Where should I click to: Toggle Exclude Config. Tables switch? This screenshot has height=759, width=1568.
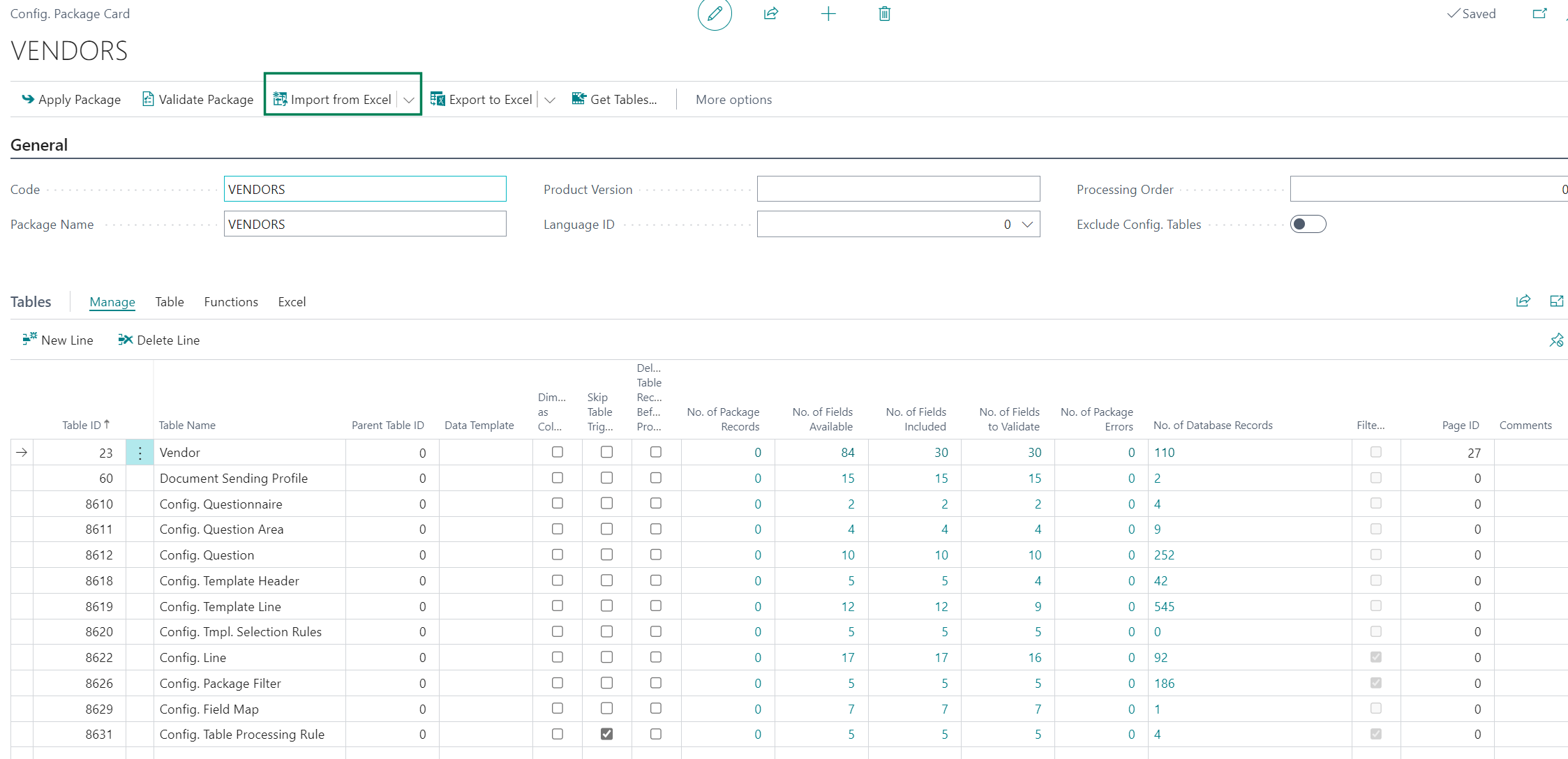(x=1308, y=224)
